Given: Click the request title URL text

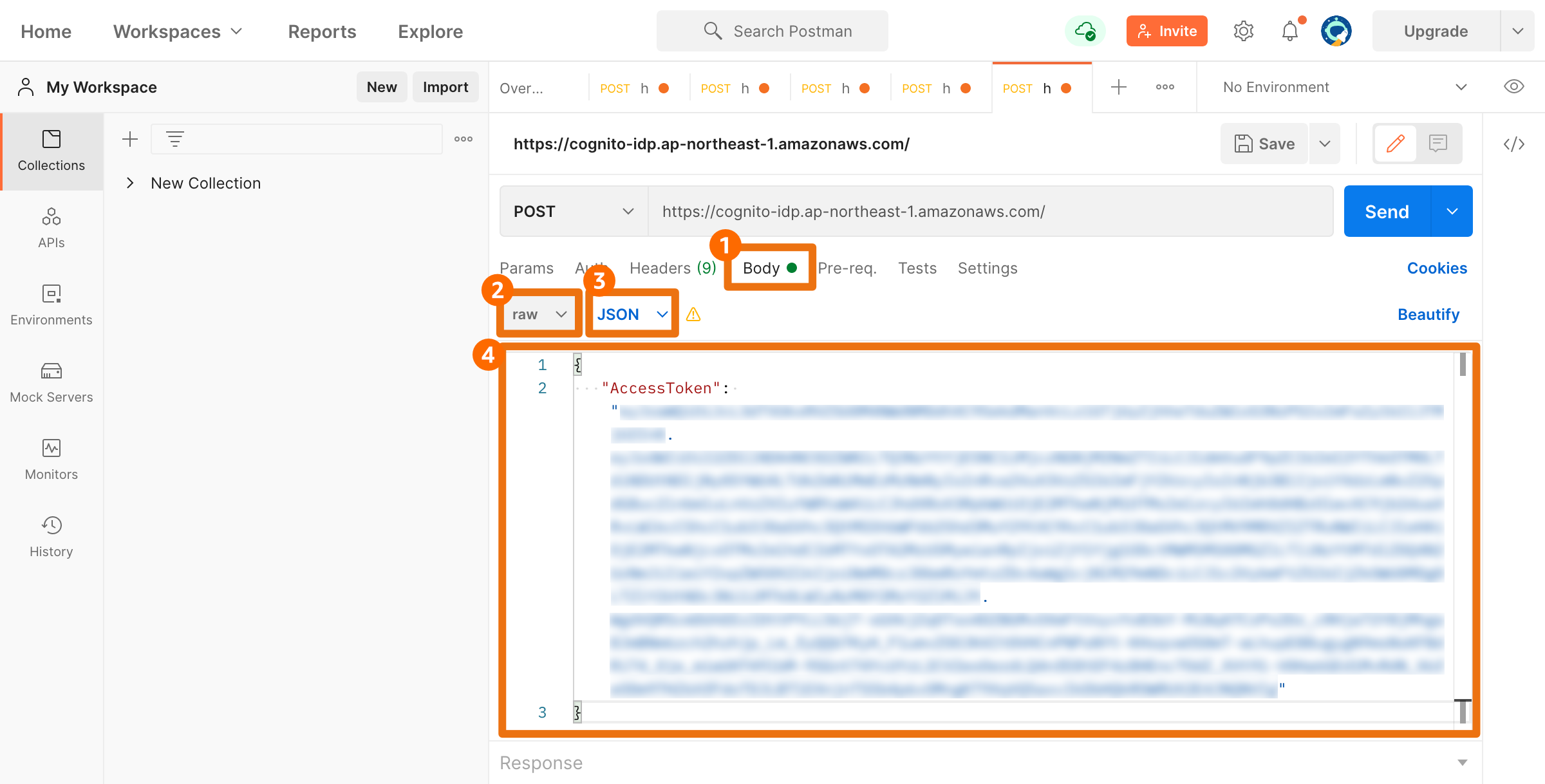Looking at the screenshot, I should 711,144.
